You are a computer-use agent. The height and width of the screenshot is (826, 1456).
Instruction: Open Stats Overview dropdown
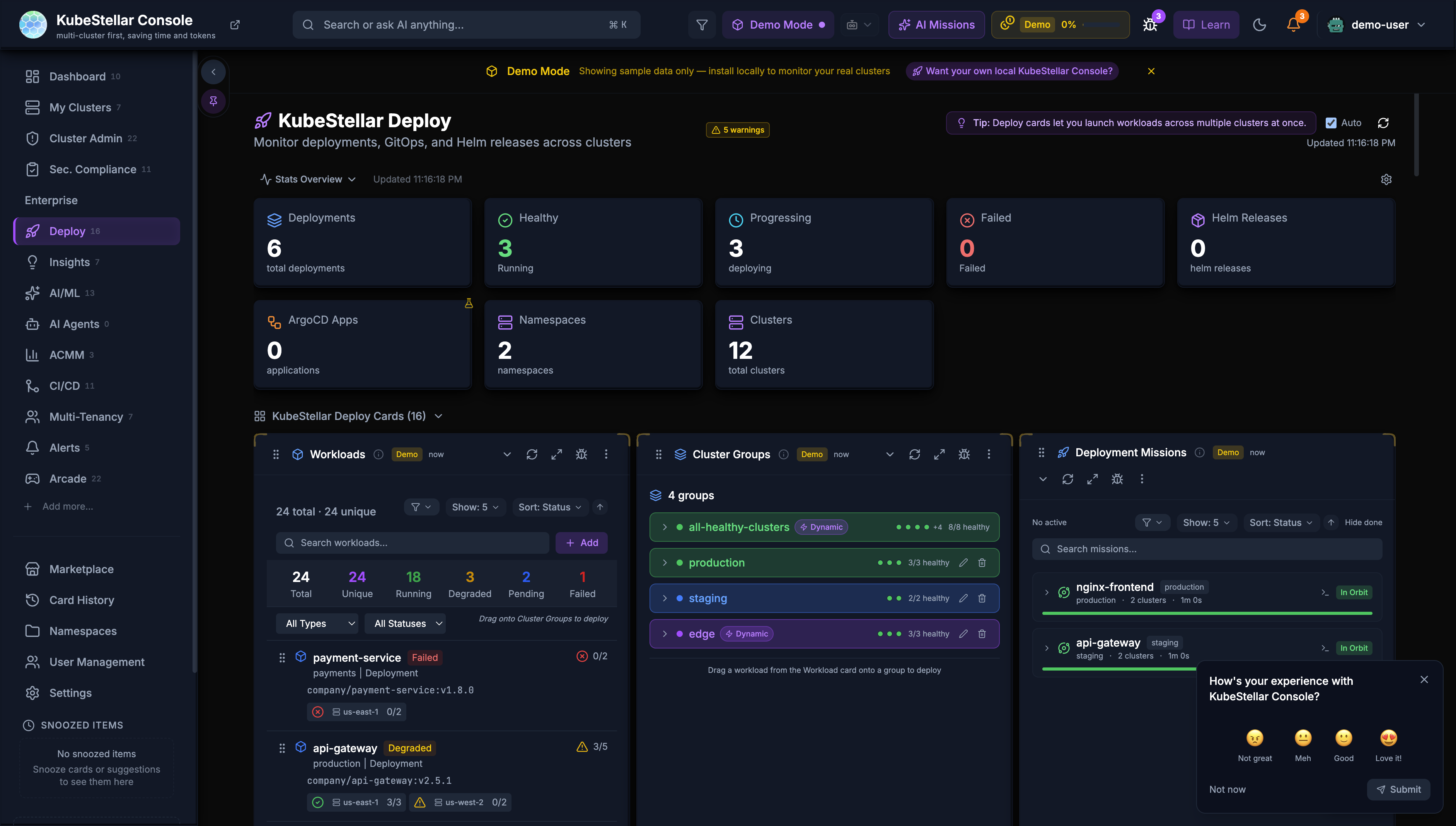click(308, 179)
